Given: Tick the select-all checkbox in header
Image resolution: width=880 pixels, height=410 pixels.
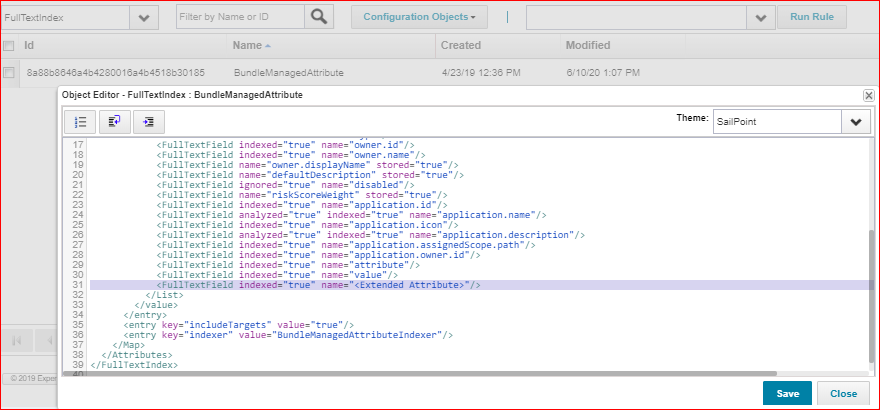Looking at the screenshot, I should click(9, 46).
